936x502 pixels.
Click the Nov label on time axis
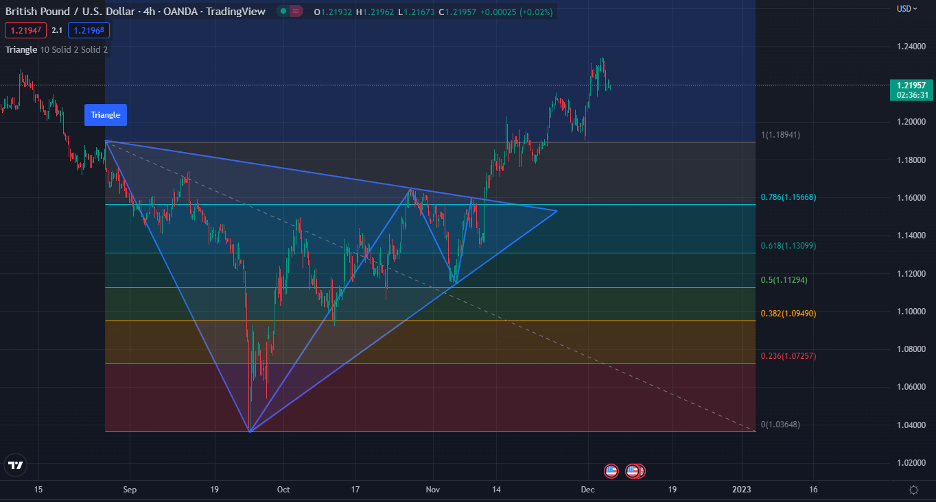pos(433,489)
